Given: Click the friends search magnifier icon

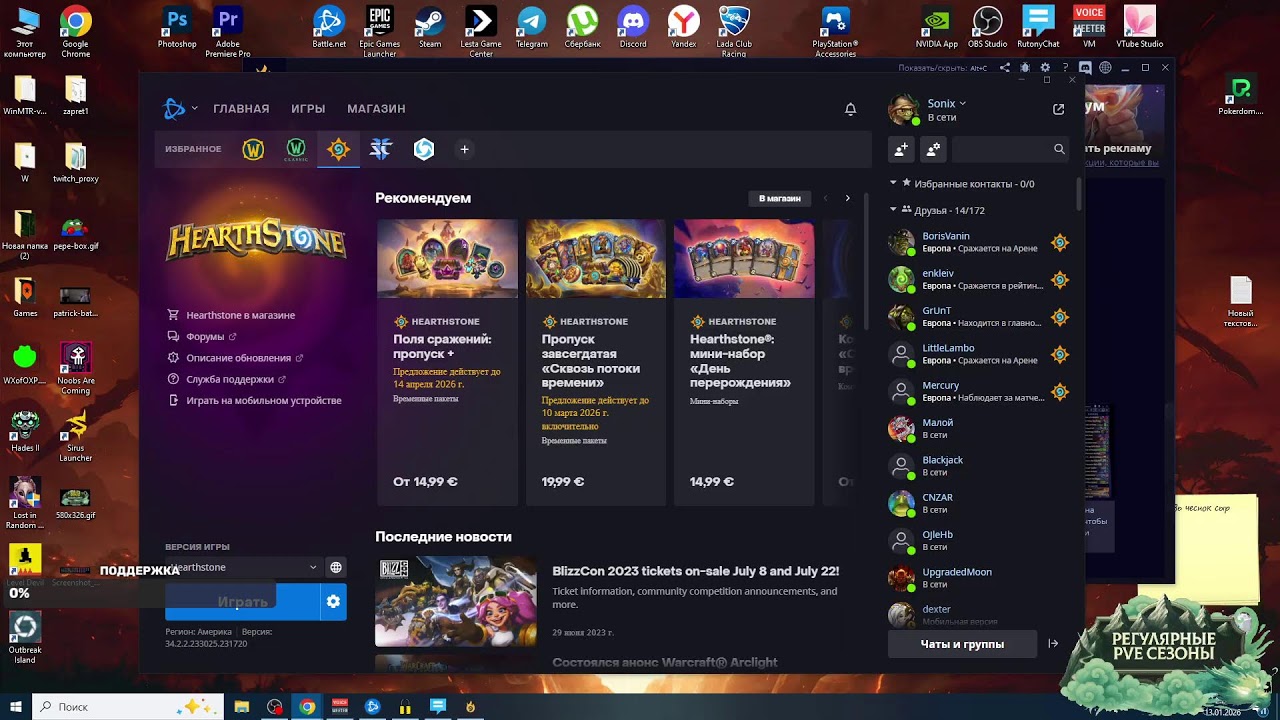Looking at the screenshot, I should point(1059,149).
